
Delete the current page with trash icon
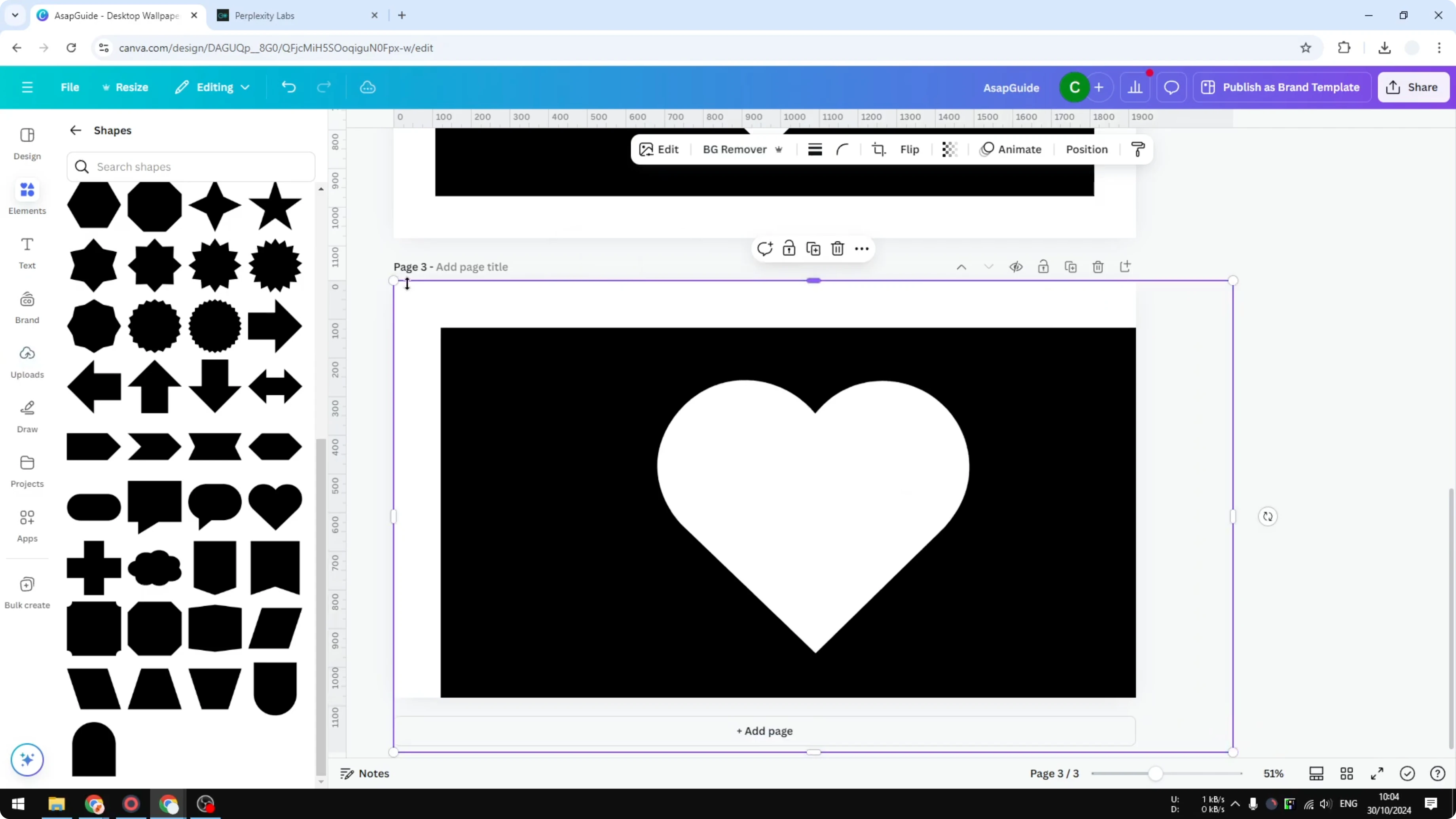(x=1098, y=266)
